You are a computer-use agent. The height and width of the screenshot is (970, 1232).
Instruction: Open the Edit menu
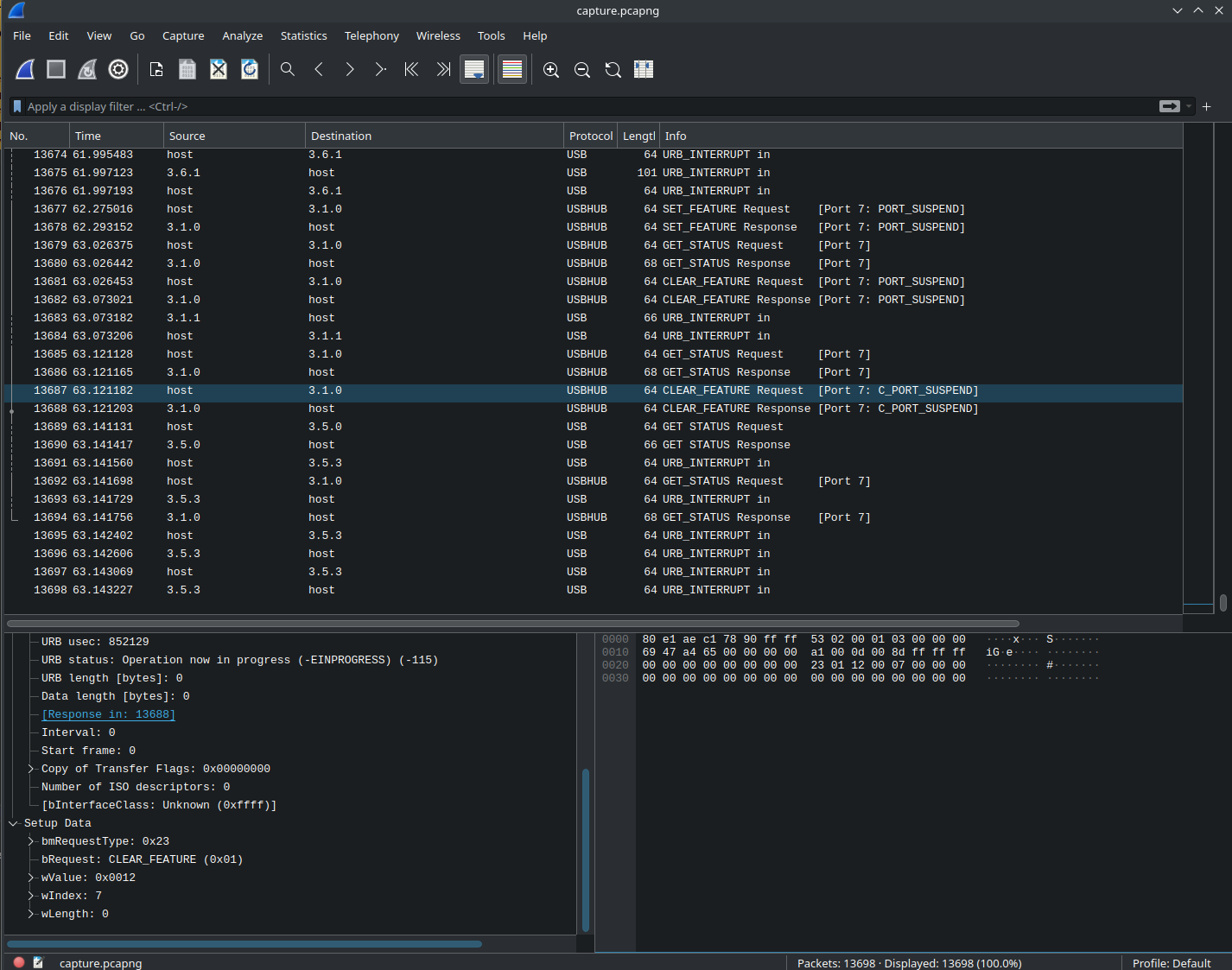coord(59,35)
